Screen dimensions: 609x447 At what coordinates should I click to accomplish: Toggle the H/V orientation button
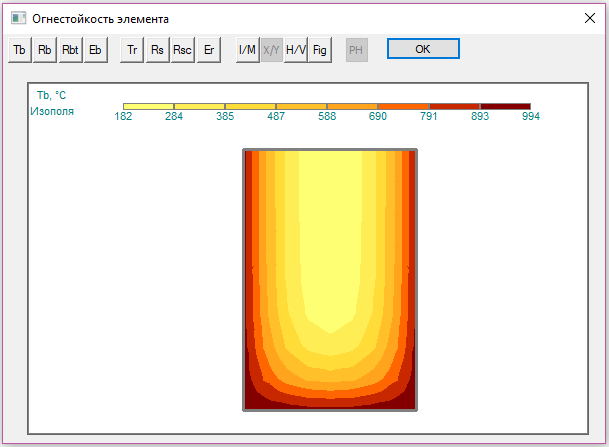click(296, 50)
